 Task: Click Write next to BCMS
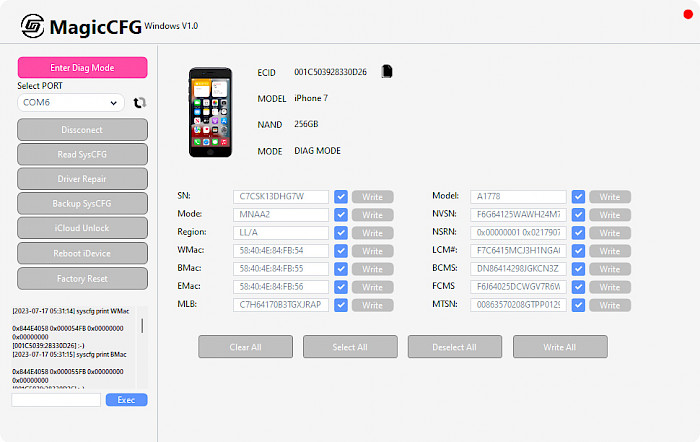[x=610, y=269]
